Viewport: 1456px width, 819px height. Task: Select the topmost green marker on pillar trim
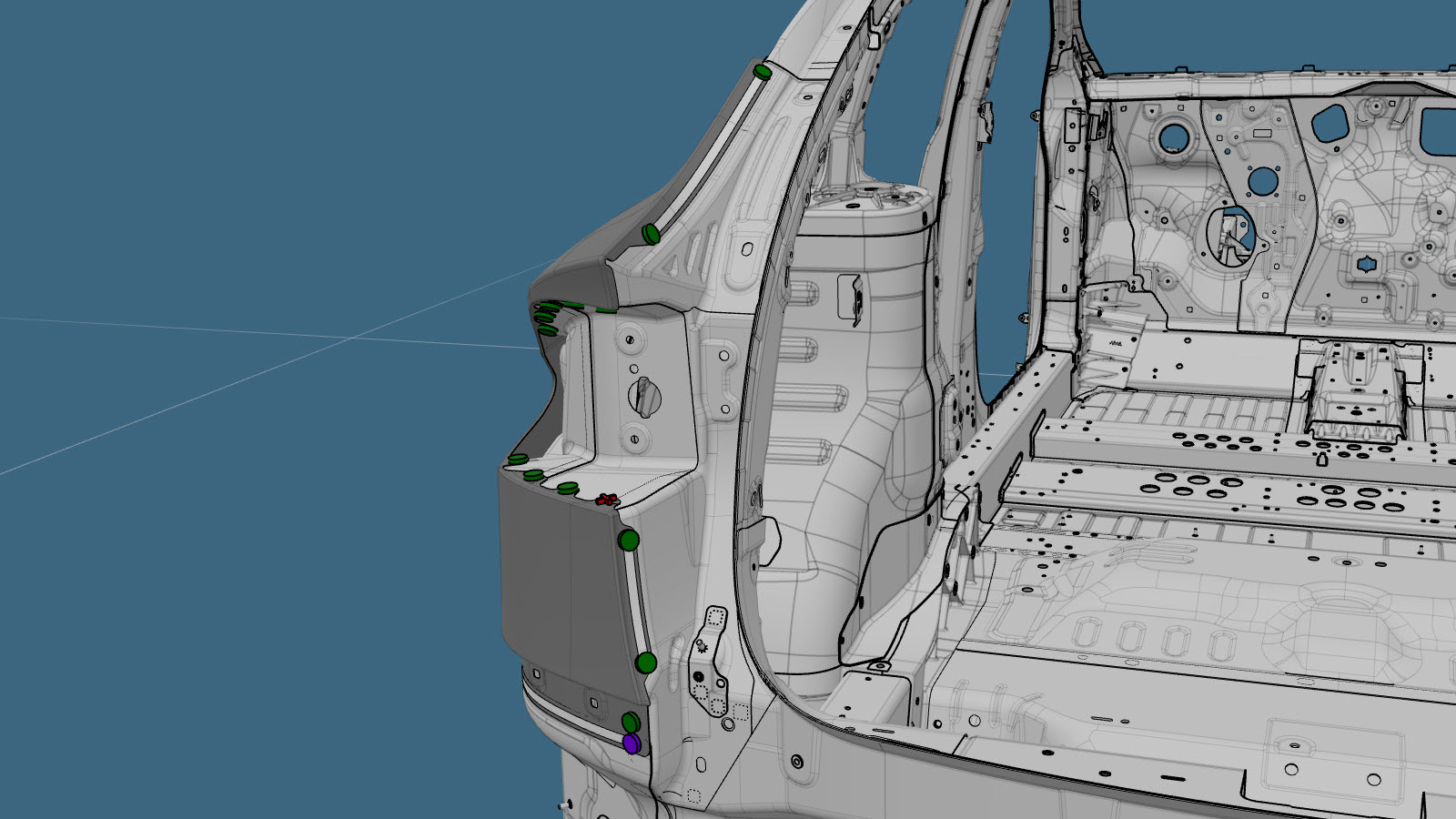pos(763,70)
